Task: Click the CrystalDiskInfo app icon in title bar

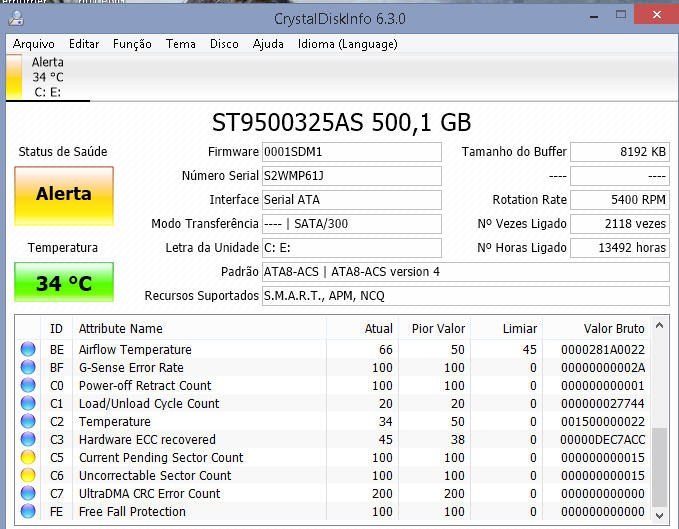Action: point(16,18)
